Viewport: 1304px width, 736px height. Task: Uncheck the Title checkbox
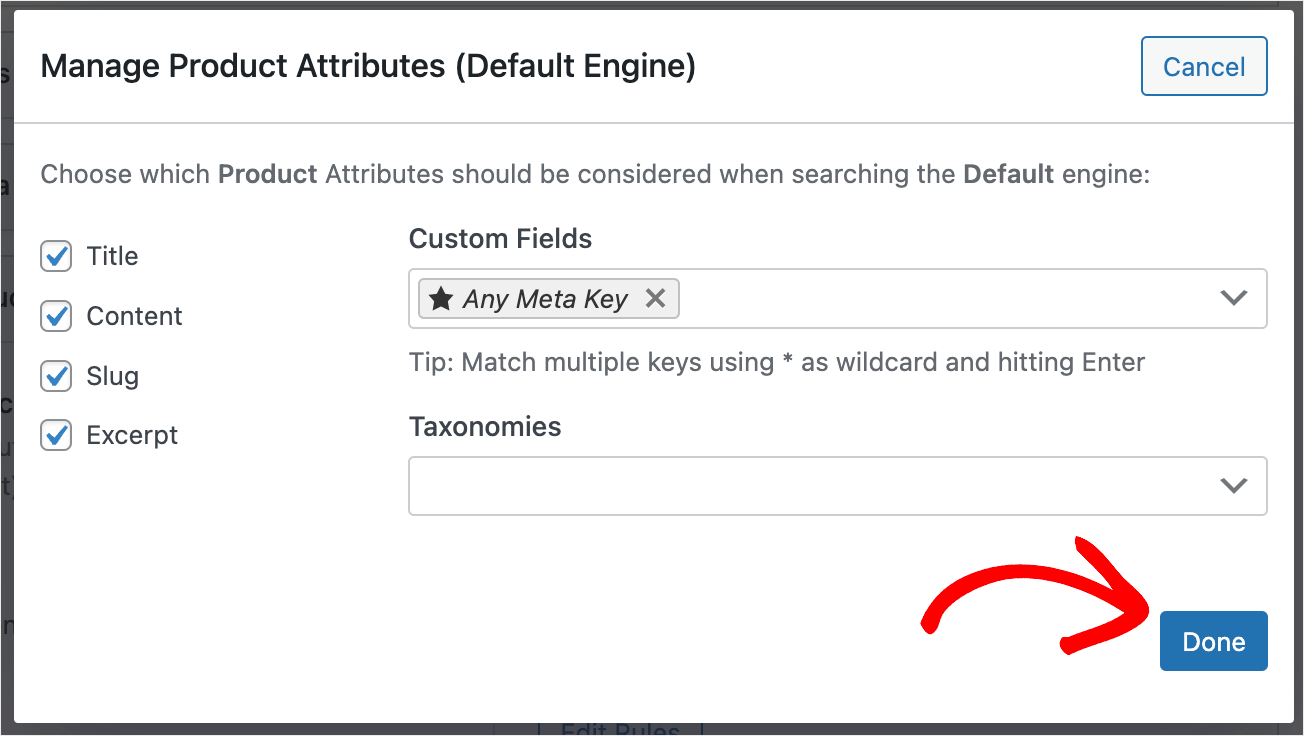(56, 256)
